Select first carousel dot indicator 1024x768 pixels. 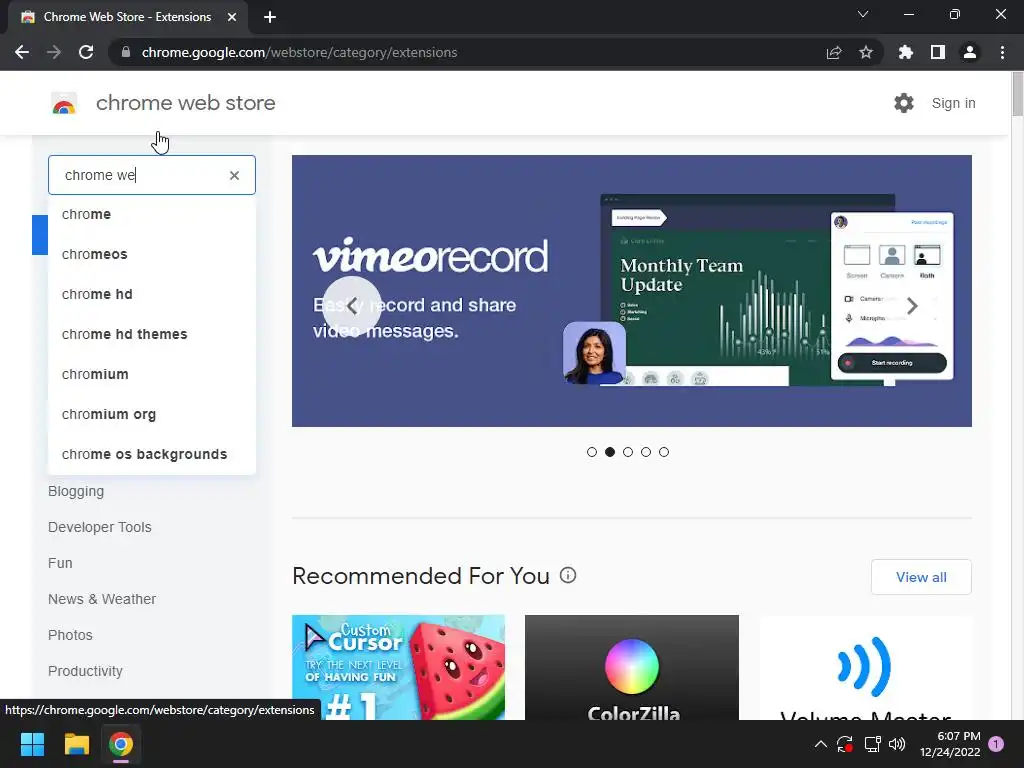(x=592, y=452)
